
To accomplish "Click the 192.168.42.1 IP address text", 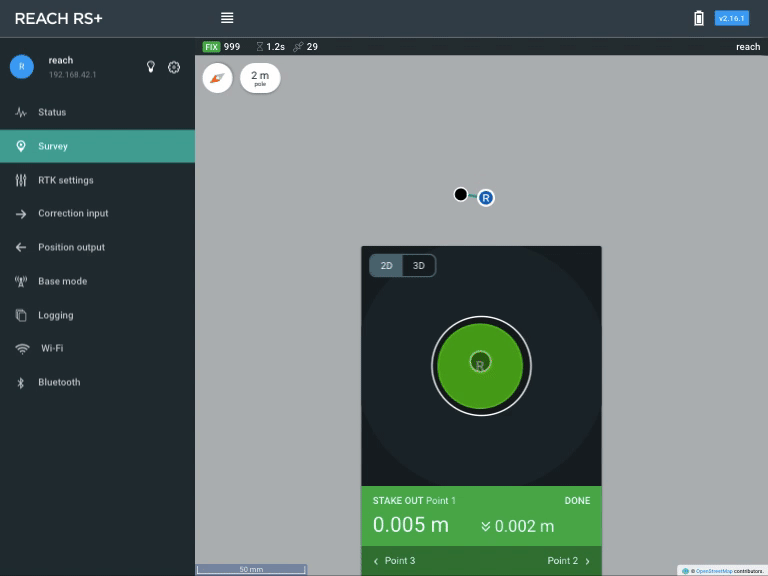I will point(72,75).
